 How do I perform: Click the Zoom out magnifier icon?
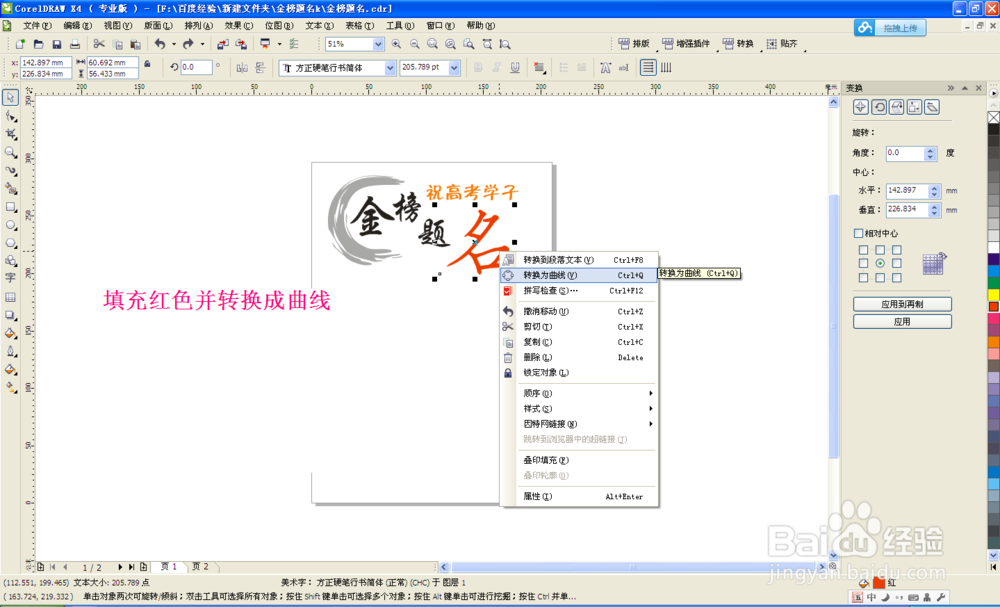[415, 44]
